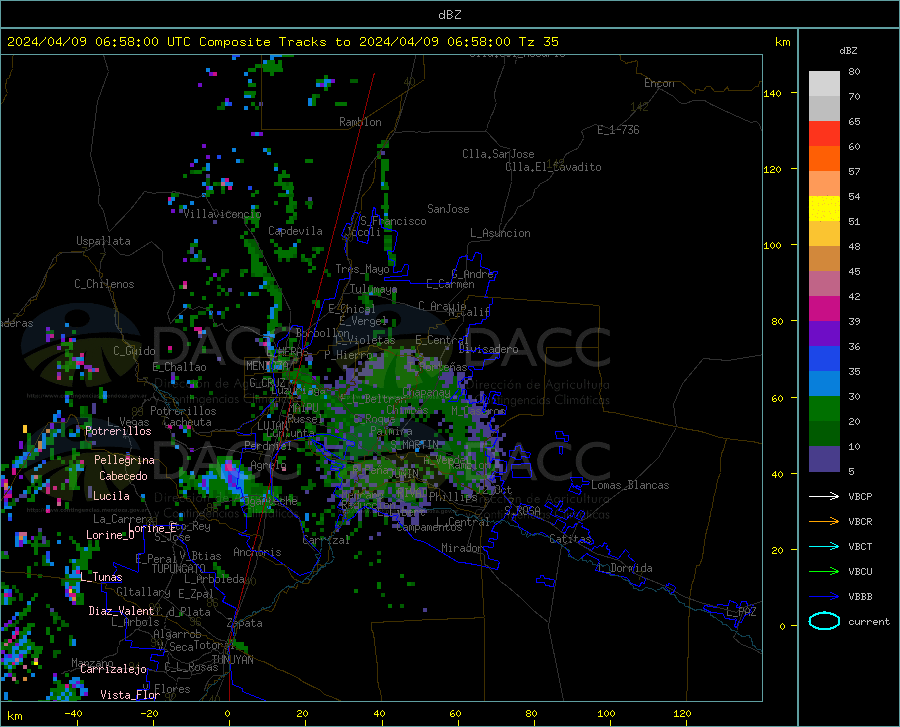Click the Pellegrina map label
The image size is (900, 727).
click(x=124, y=460)
